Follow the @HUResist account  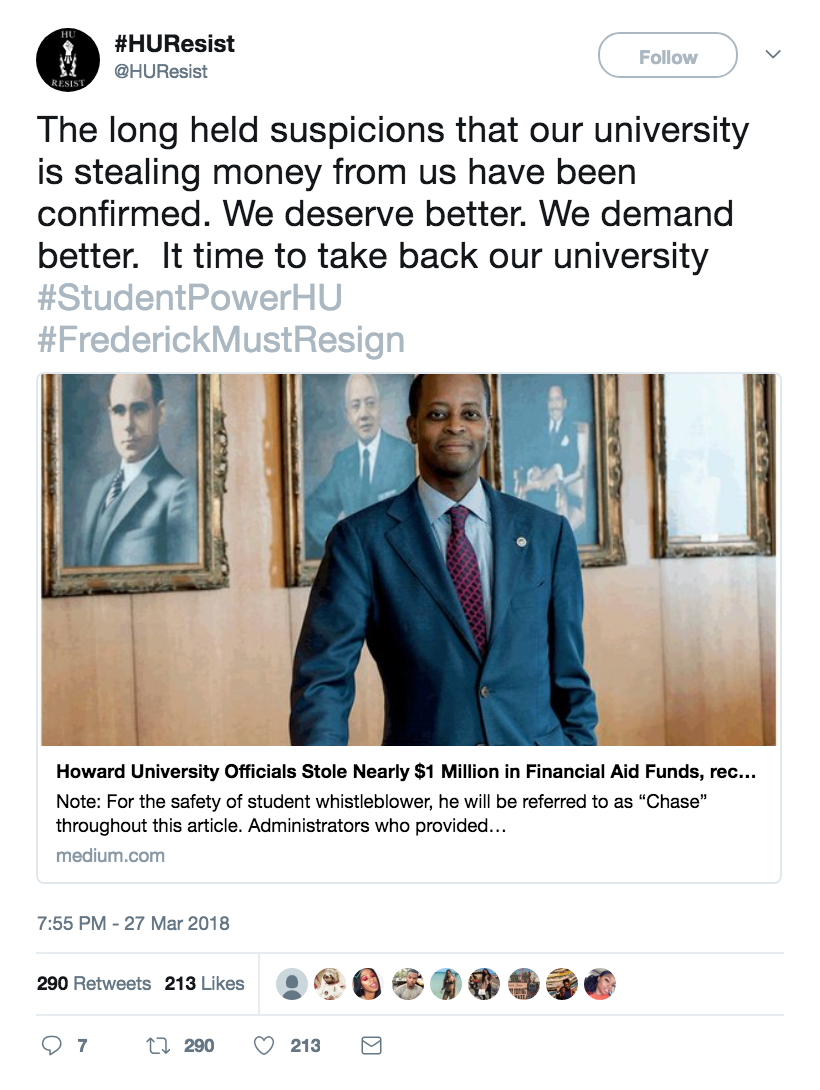pos(667,57)
